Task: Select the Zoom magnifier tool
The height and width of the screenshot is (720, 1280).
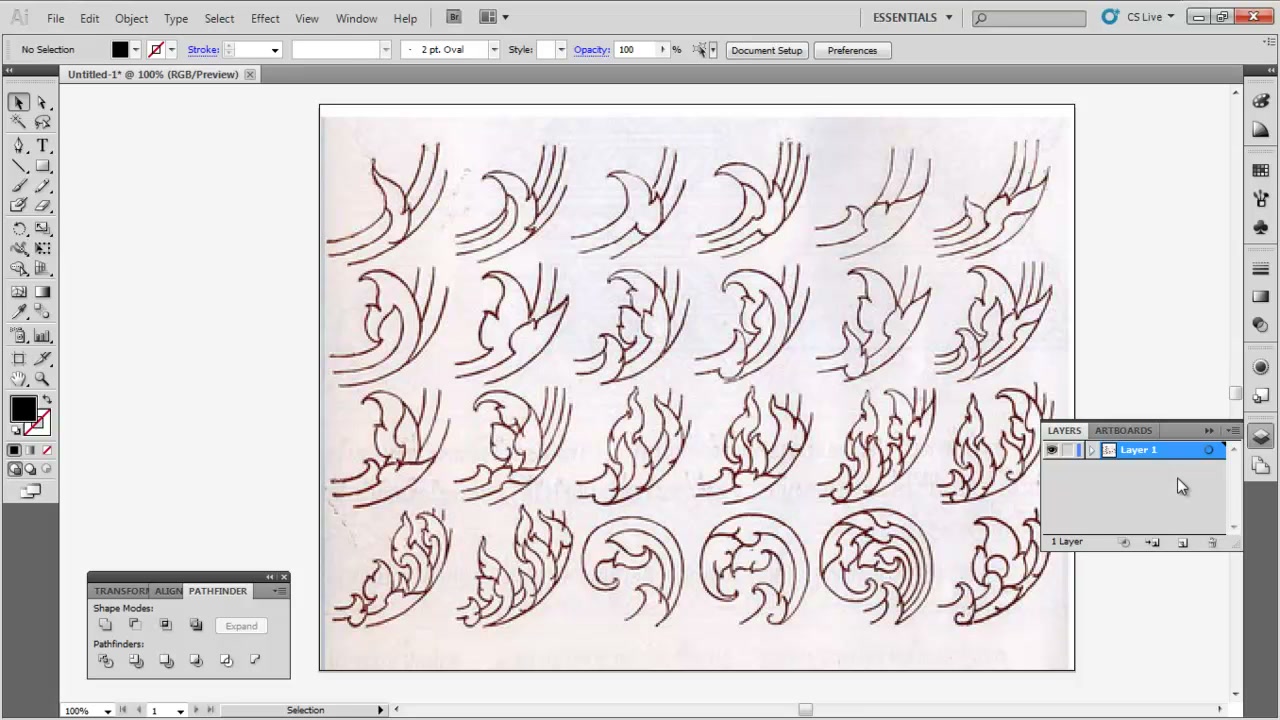Action: [x=43, y=379]
